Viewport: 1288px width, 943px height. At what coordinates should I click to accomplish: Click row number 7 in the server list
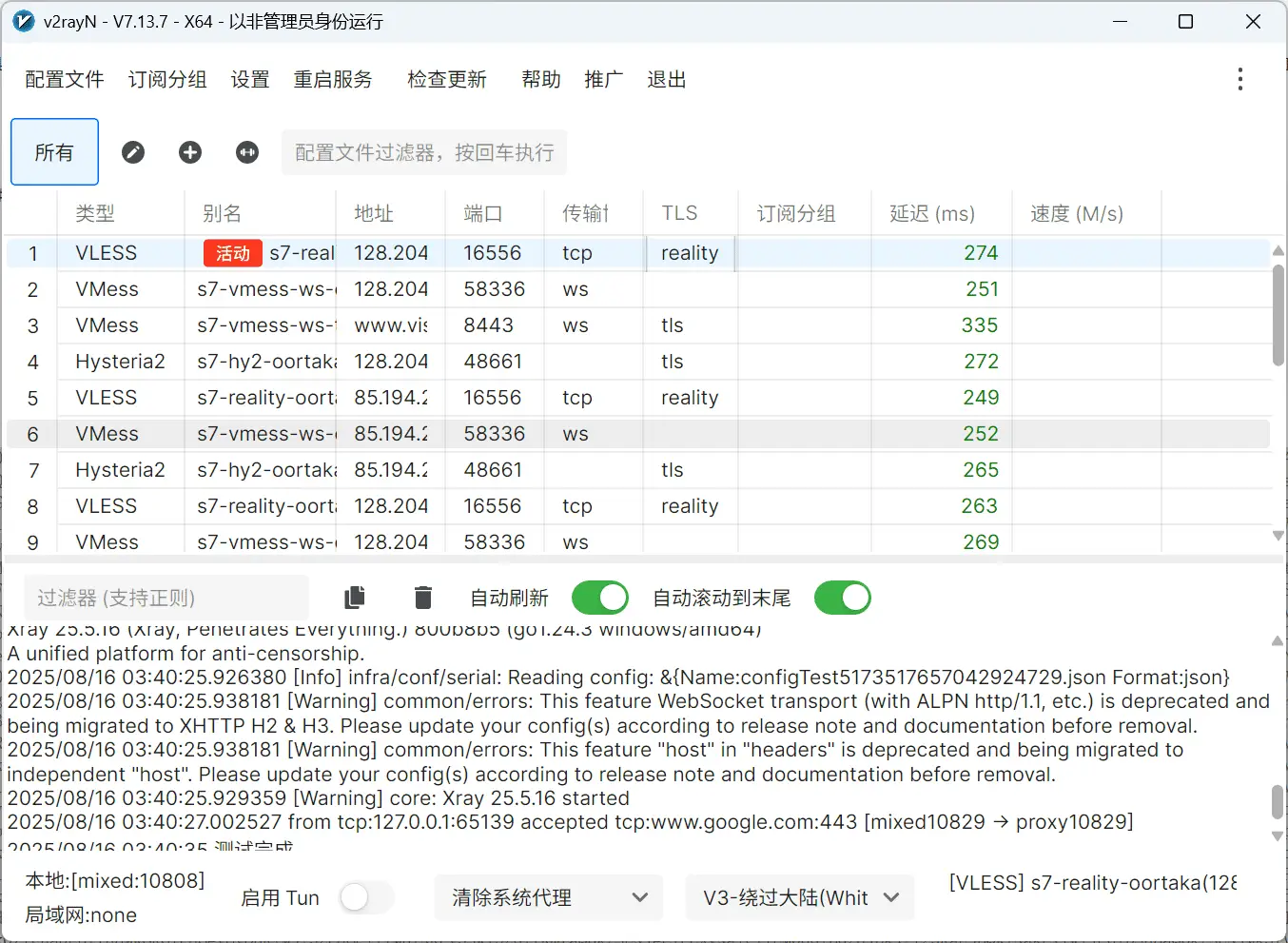[33, 471]
